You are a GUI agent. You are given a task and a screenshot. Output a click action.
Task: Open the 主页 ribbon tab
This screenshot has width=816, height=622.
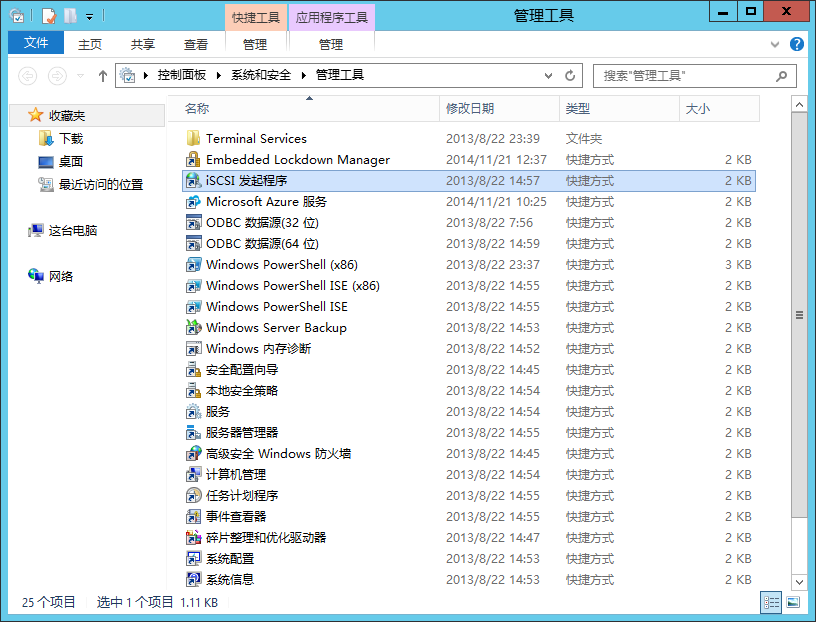point(90,44)
